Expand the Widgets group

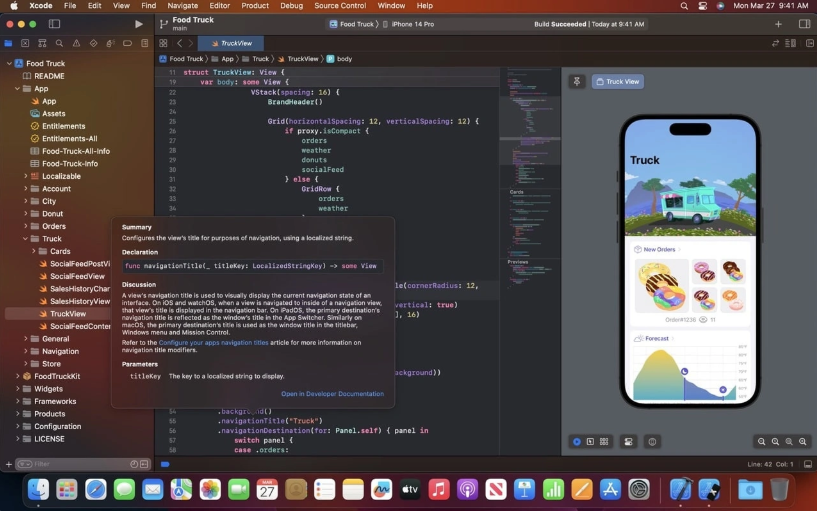click(17, 388)
